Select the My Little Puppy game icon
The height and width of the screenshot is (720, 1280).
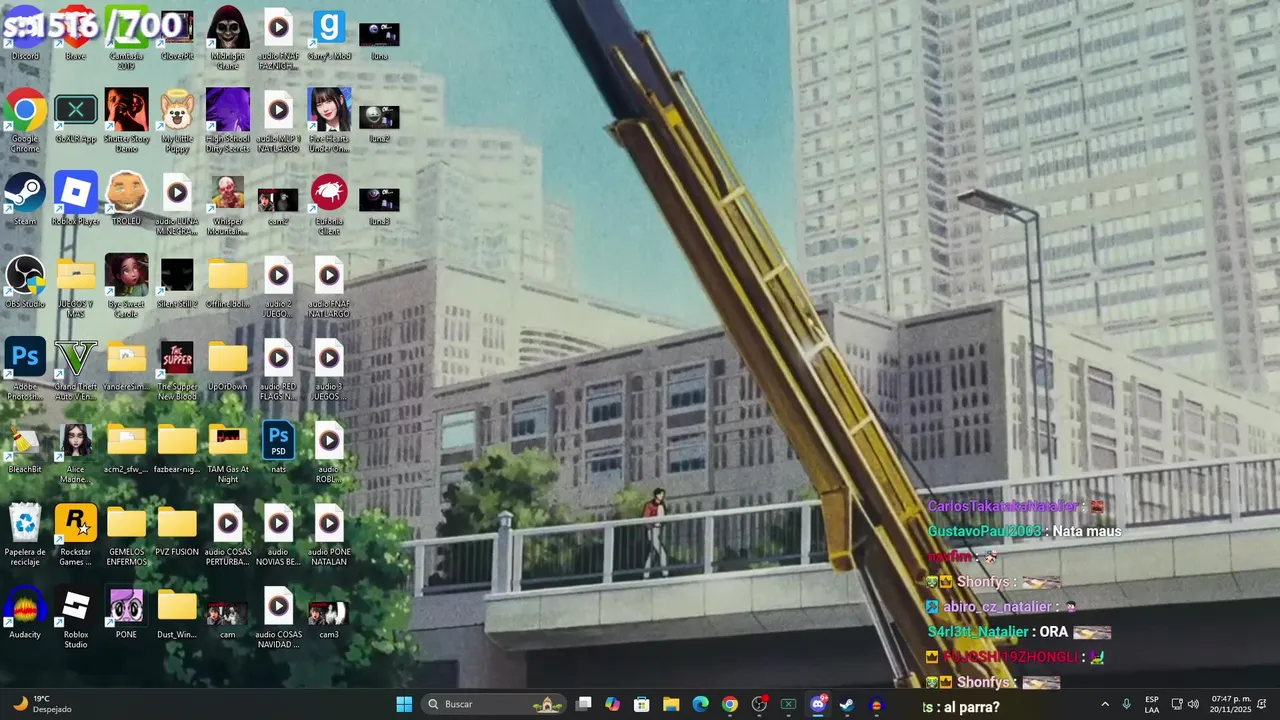(x=177, y=121)
